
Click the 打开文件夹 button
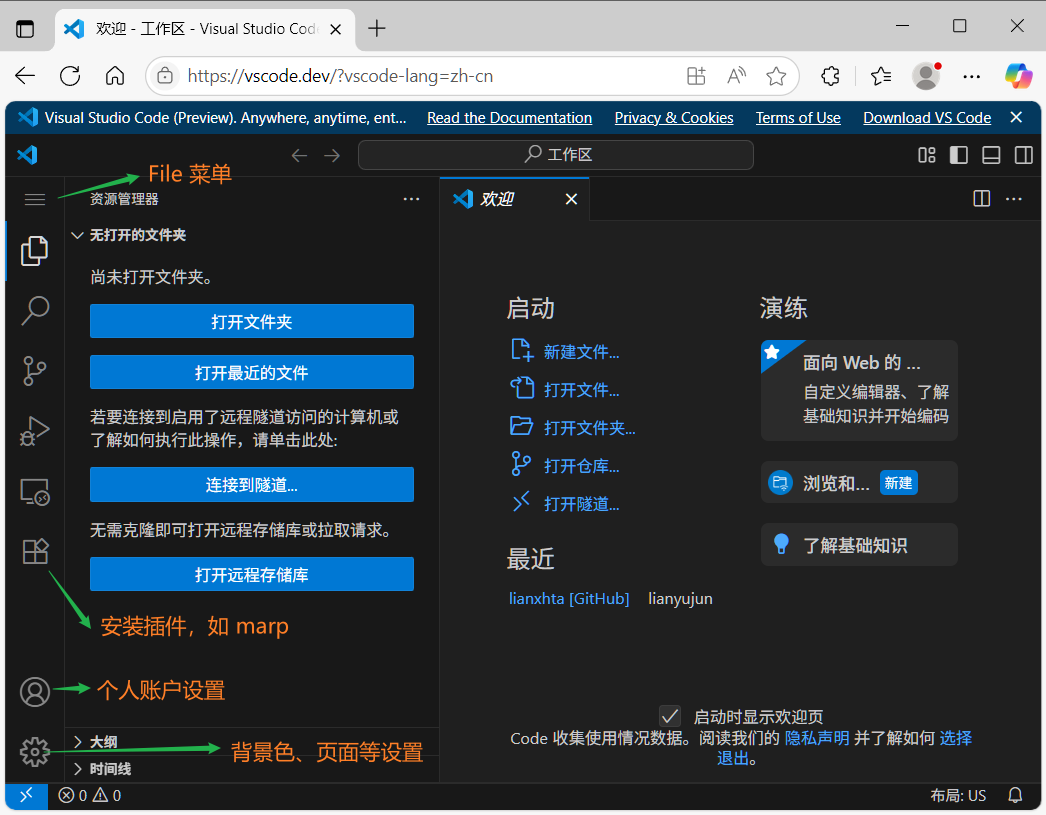click(251, 321)
